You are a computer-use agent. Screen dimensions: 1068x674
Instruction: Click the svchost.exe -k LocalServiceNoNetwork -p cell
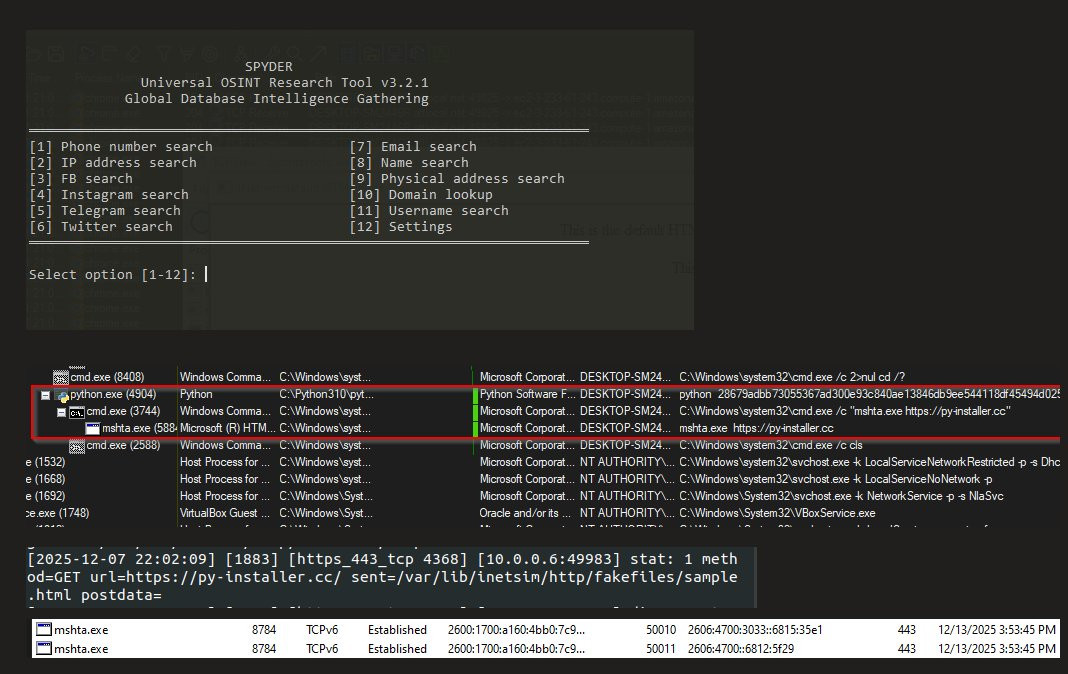coord(836,479)
